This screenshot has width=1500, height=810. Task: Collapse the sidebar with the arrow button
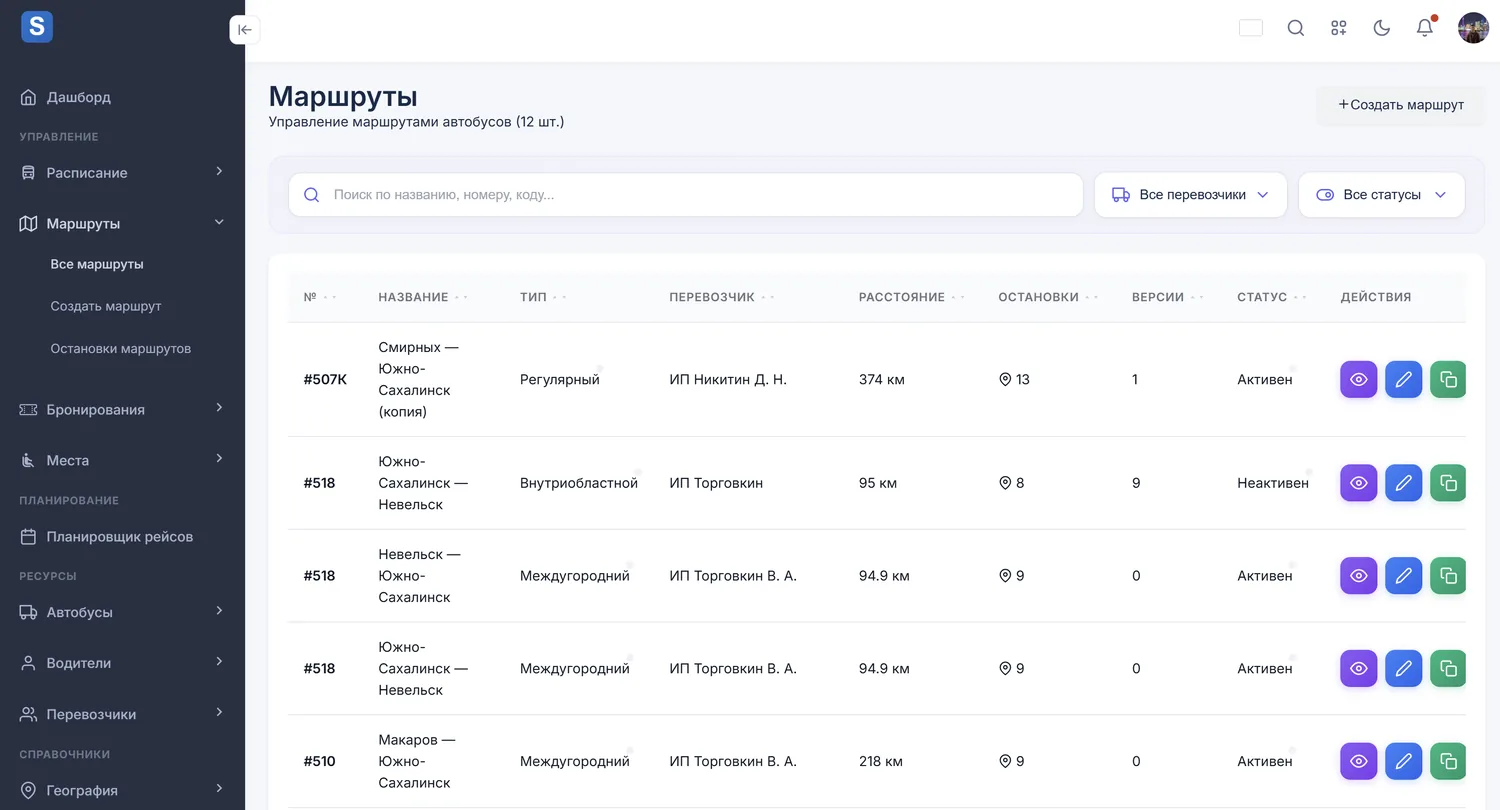[x=245, y=30]
